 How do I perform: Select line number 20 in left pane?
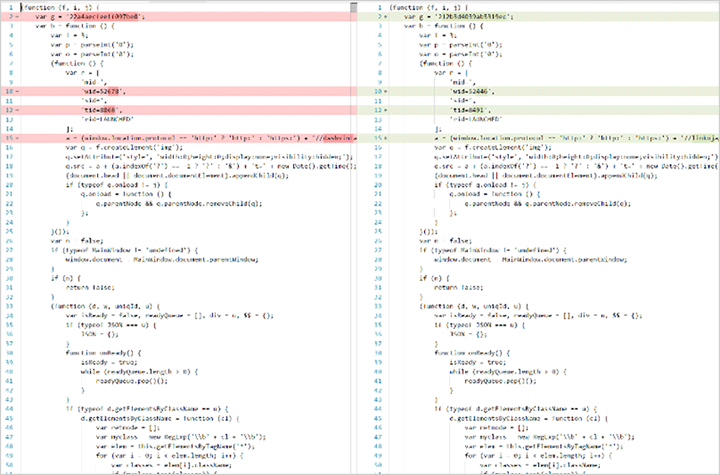click(9, 183)
